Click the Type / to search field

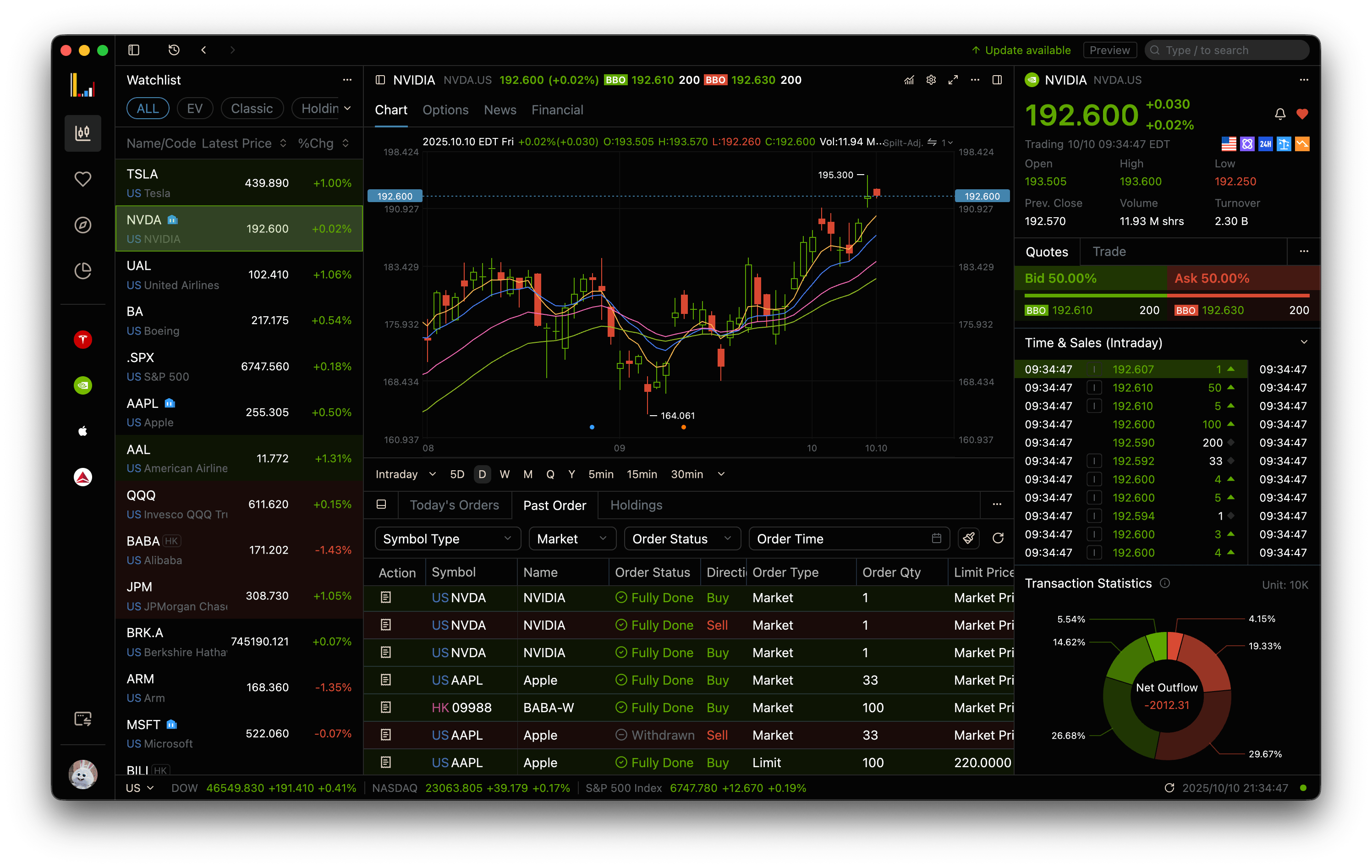coord(1226,50)
